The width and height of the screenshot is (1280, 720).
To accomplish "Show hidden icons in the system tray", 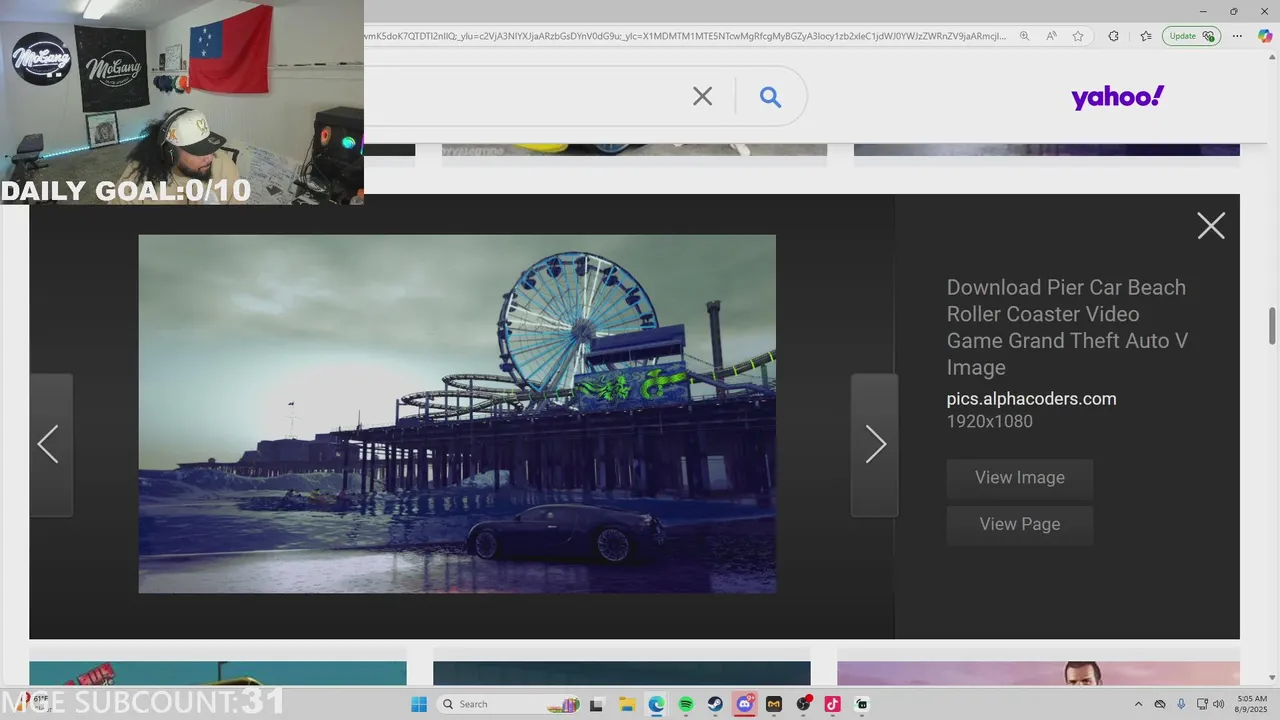I will pos(1139,704).
